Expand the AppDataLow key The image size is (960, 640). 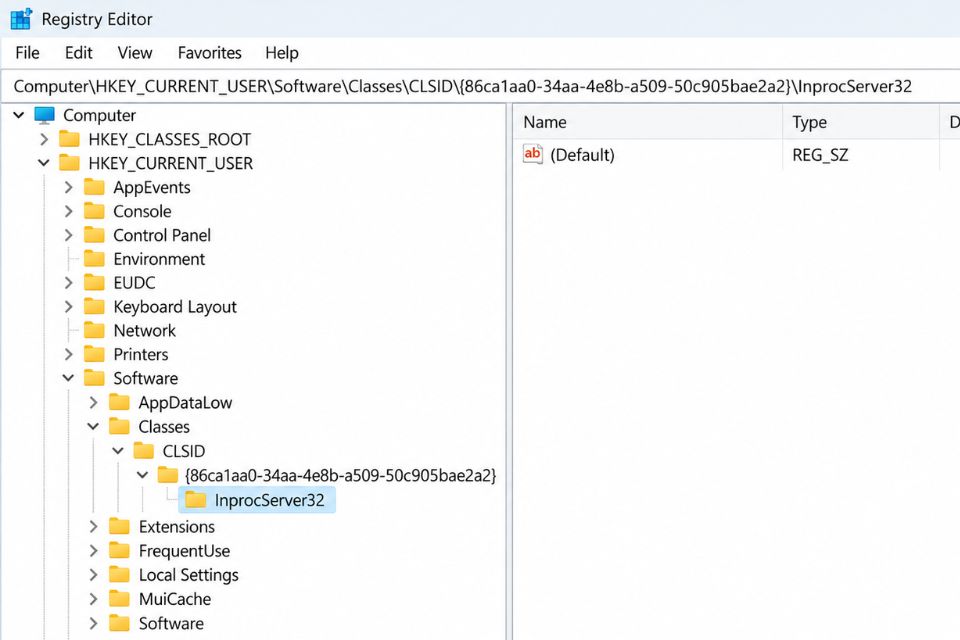[x=93, y=402]
